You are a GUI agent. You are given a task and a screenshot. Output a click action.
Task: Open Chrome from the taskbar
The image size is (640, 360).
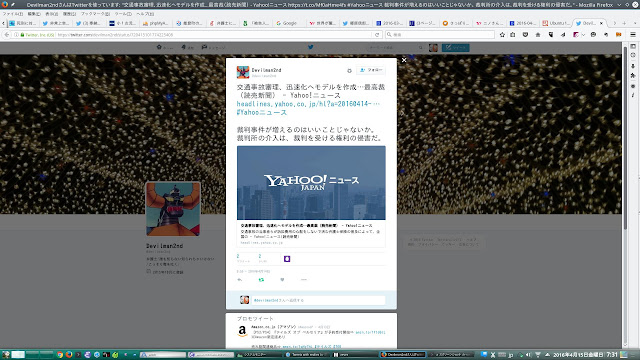tap(60, 355)
